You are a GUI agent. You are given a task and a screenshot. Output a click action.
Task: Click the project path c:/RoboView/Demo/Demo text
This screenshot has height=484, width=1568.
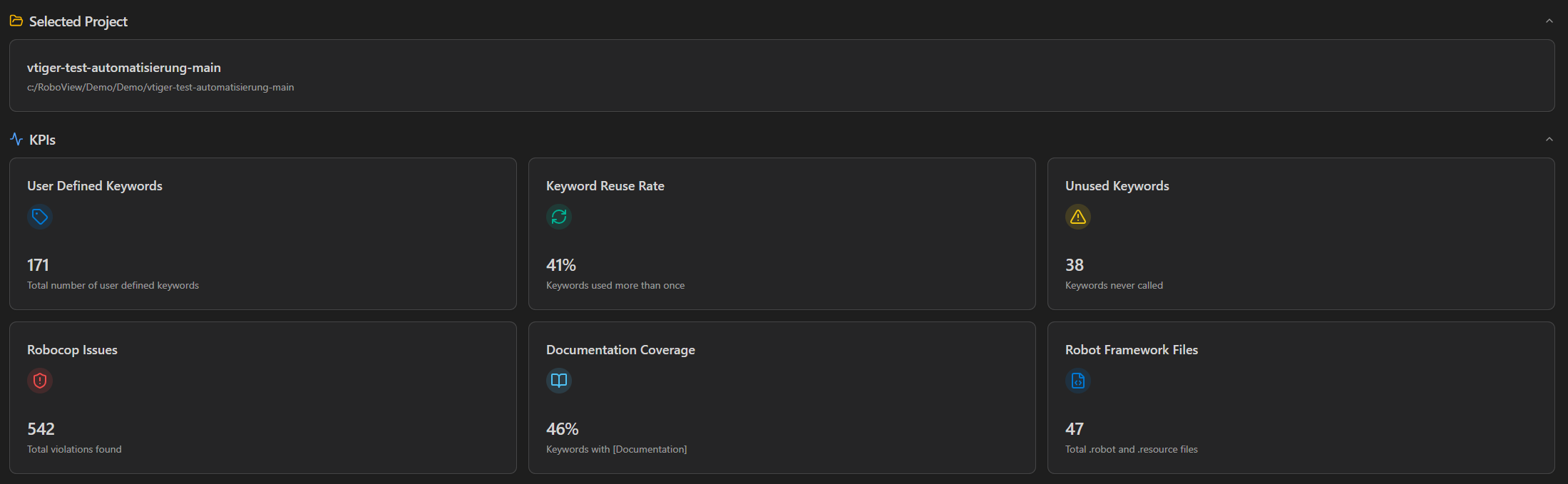coord(160,87)
